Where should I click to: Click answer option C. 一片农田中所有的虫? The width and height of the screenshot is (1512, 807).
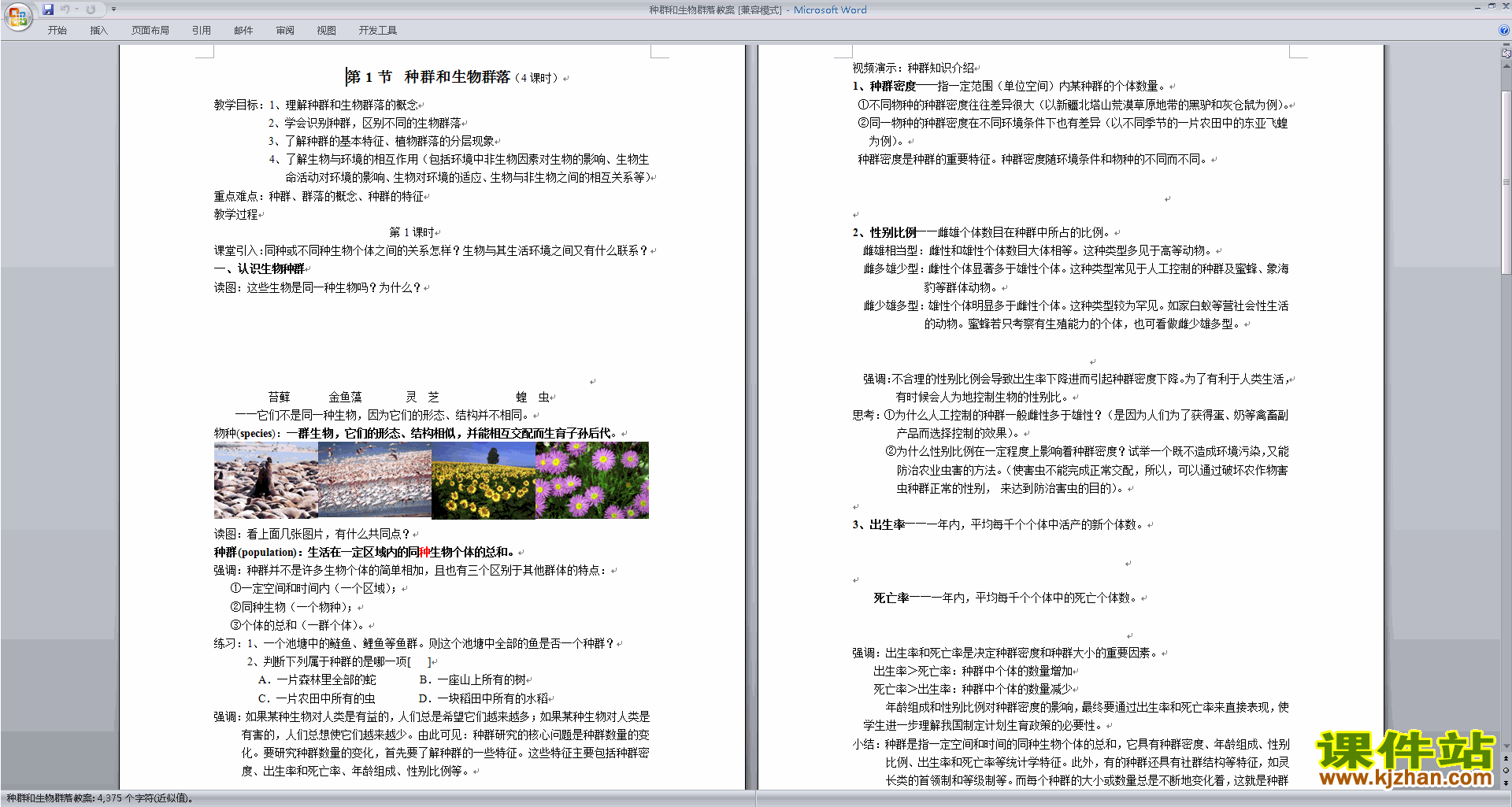tap(317, 698)
